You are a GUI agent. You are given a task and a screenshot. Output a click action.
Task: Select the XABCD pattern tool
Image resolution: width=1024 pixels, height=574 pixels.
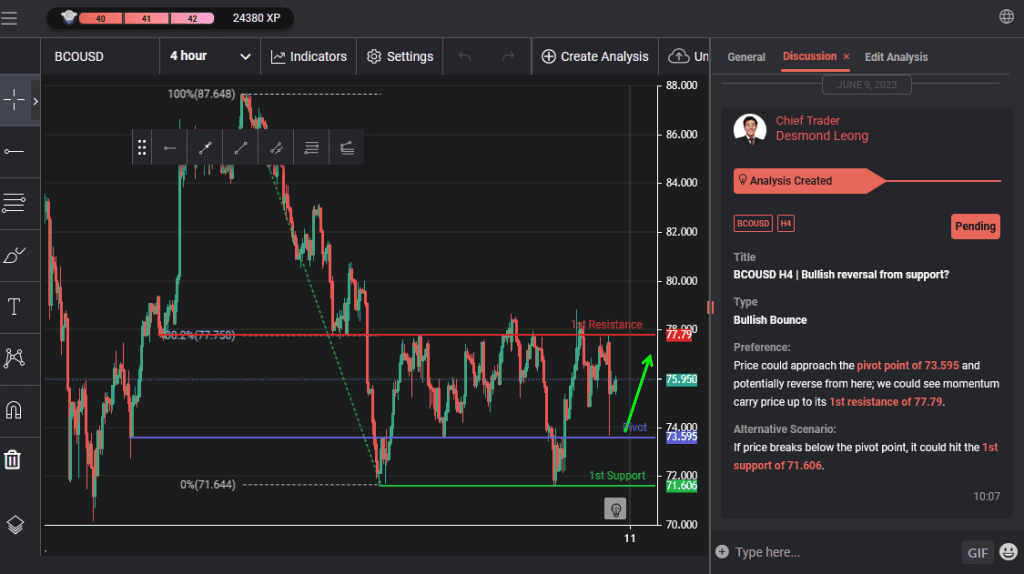[x=14, y=358]
